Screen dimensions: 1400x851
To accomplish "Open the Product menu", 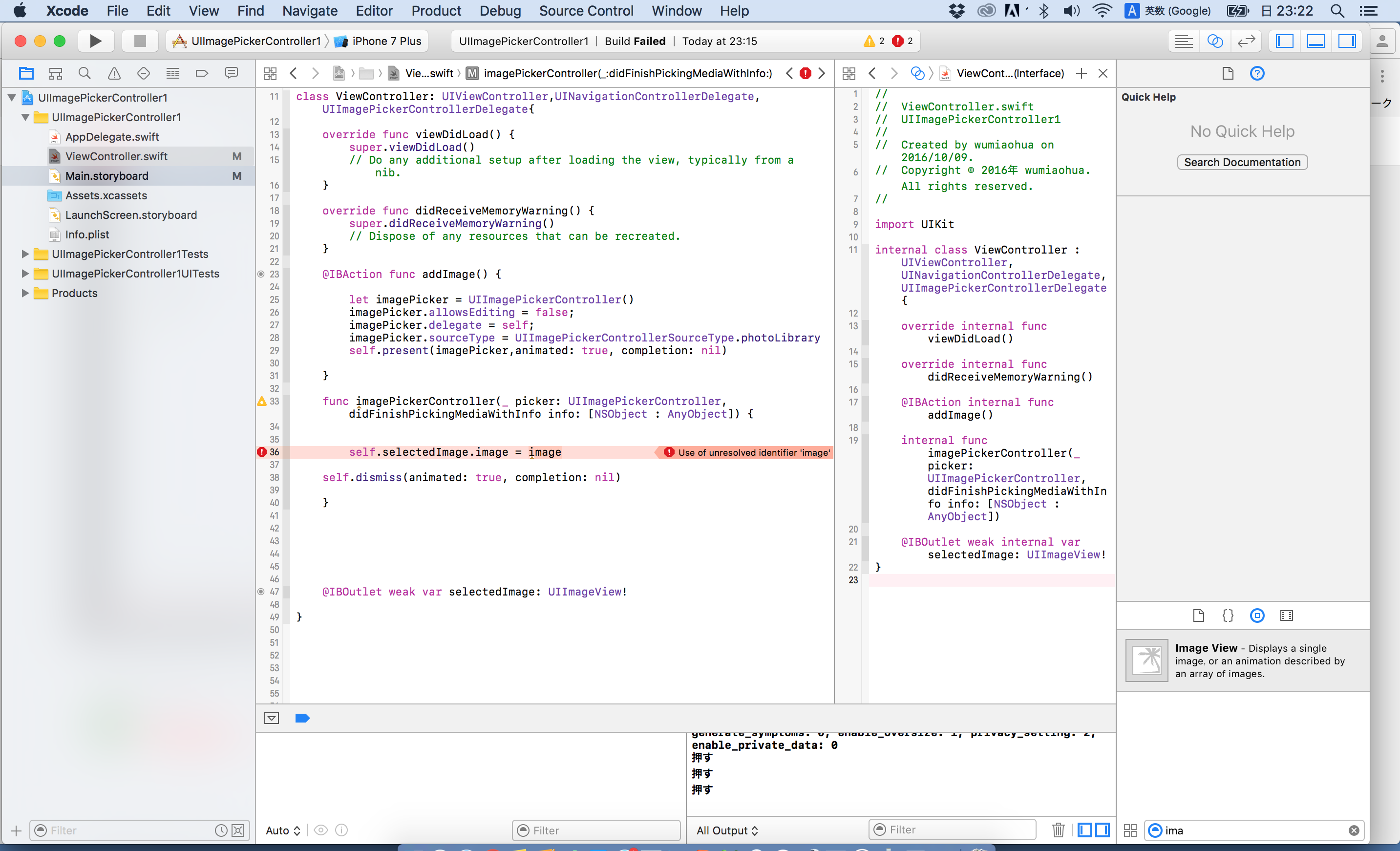I will pos(436,11).
